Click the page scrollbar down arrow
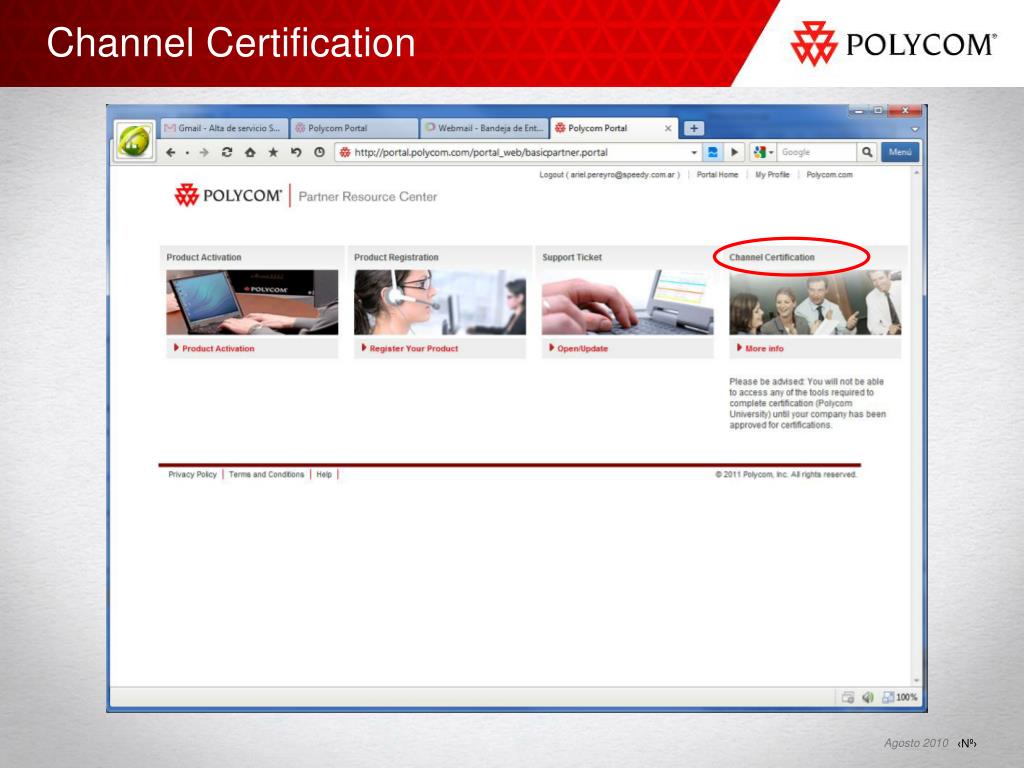1024x768 pixels. click(x=916, y=680)
